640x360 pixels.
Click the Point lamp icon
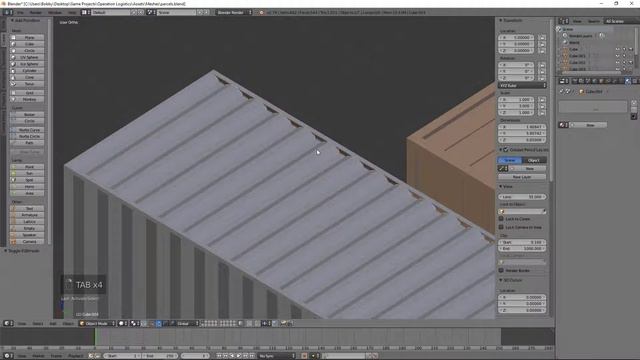13,167
